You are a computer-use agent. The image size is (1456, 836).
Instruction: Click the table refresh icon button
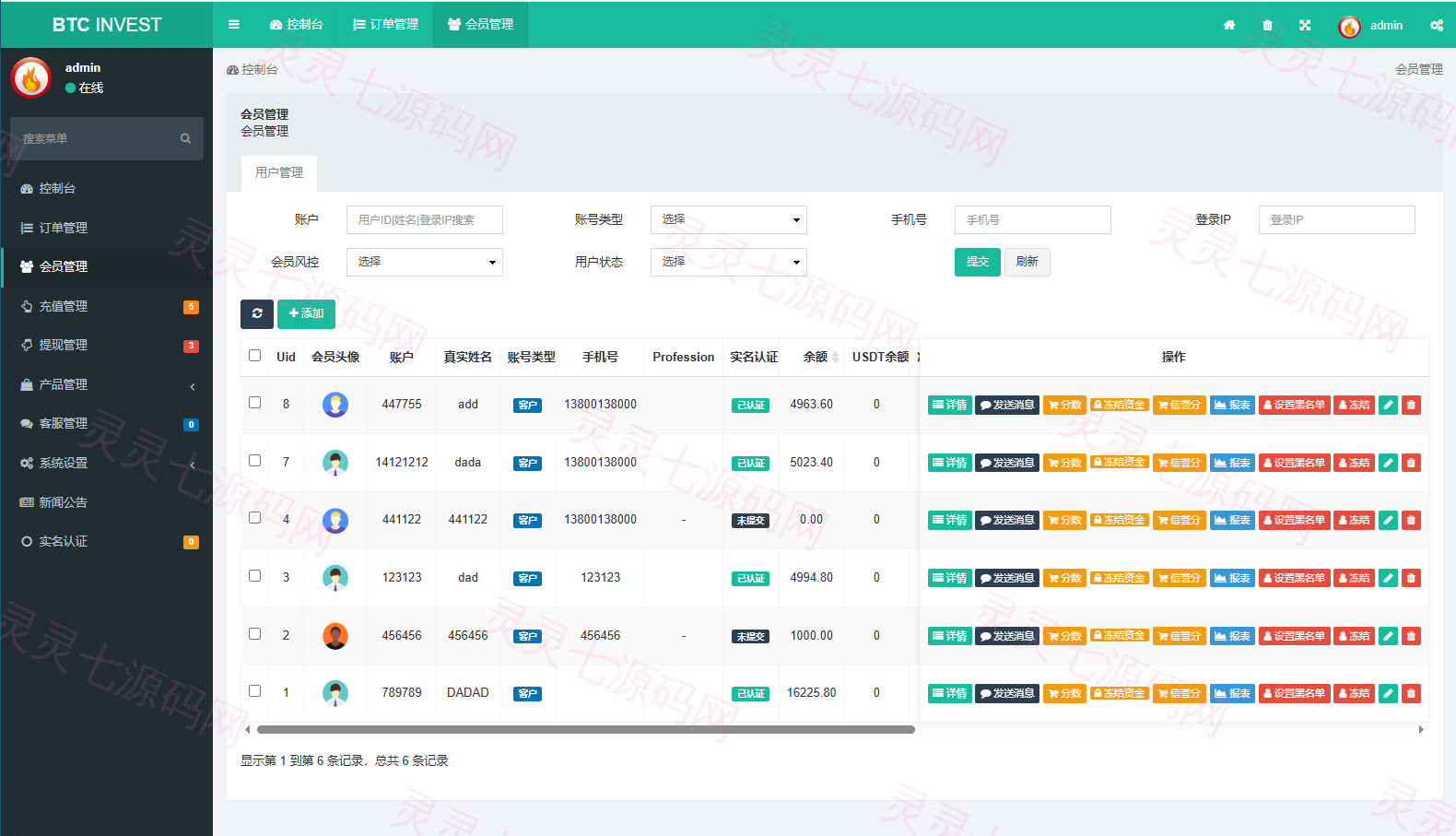pos(257,313)
